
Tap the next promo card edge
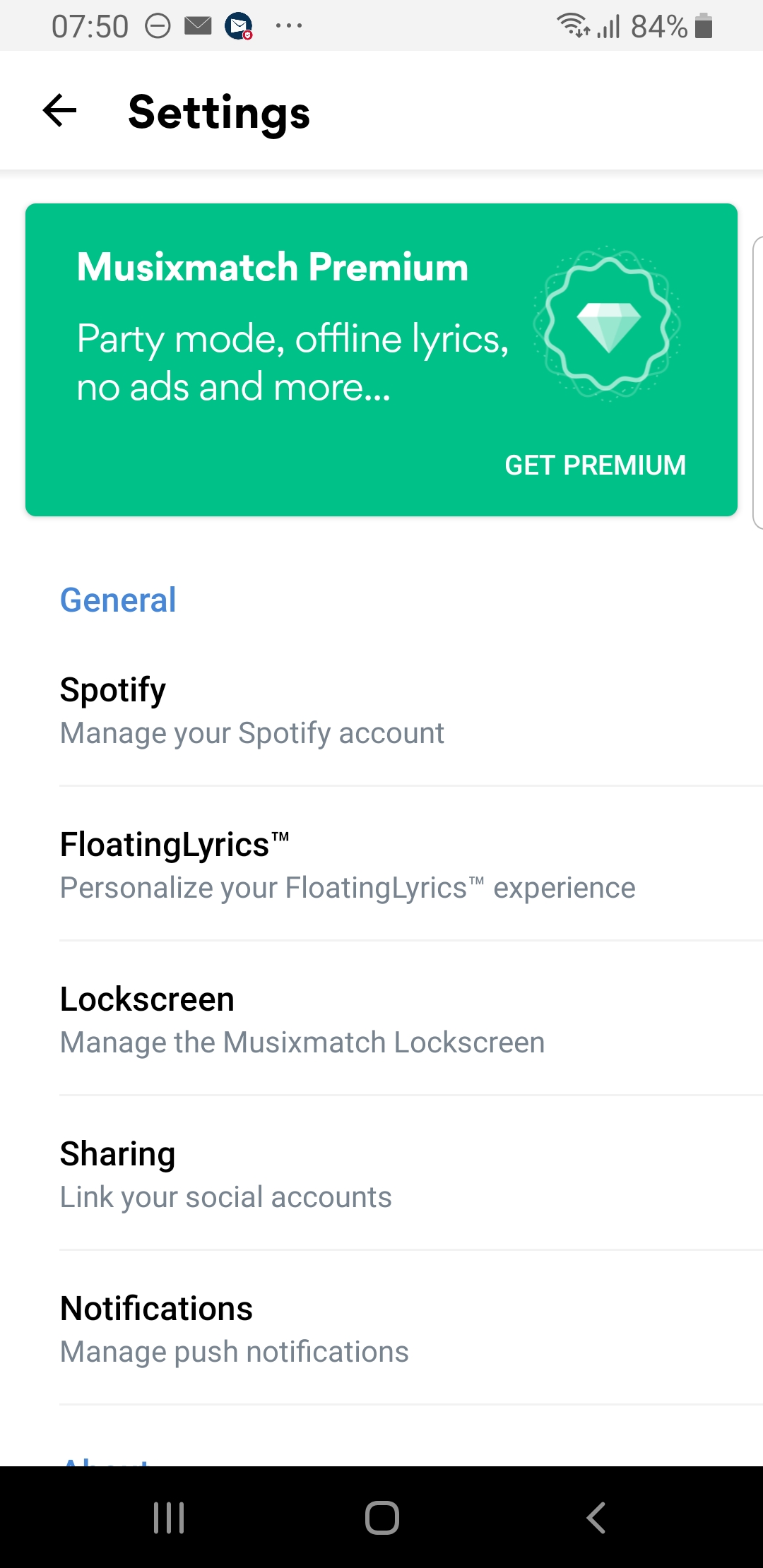point(758,382)
